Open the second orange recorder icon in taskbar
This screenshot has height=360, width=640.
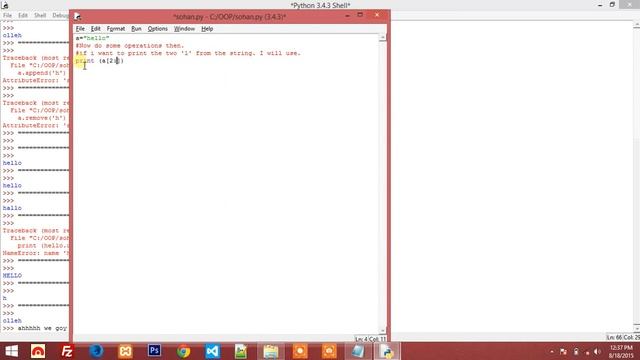[329, 351]
